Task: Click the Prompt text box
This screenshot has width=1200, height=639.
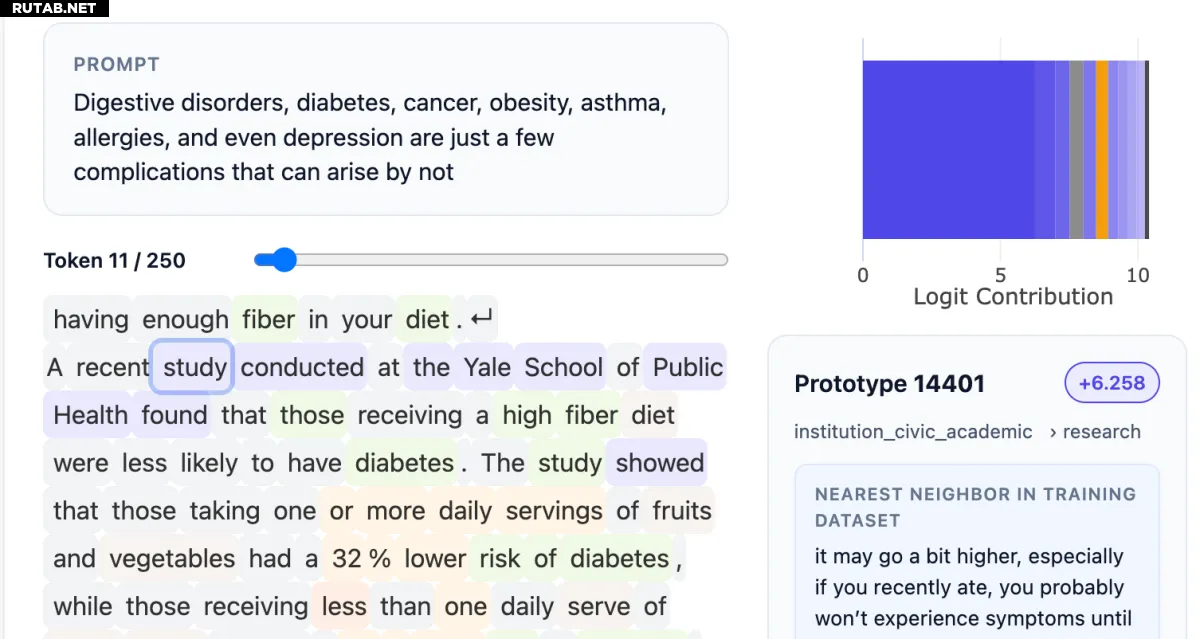Action: pos(385,119)
